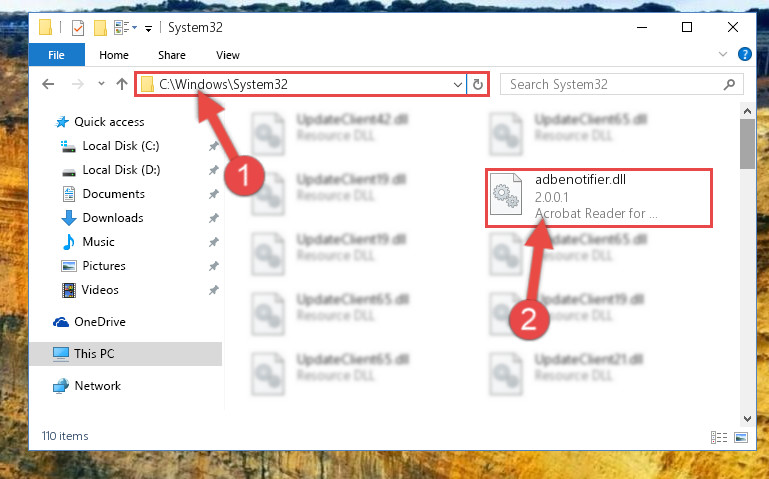Refresh the System32 folder view

coord(478,84)
